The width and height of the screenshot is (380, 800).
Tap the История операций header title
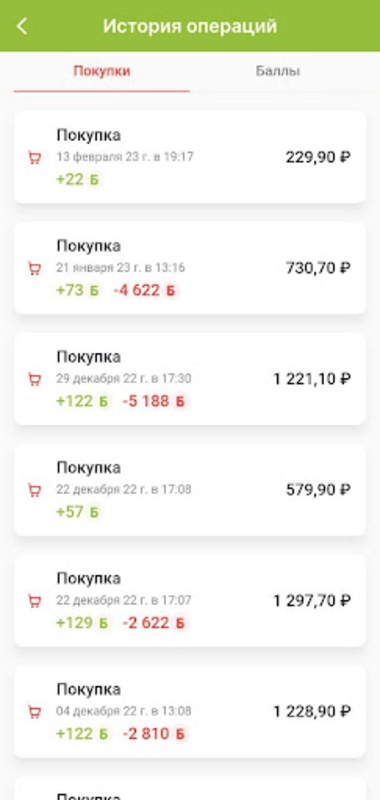pos(190,26)
